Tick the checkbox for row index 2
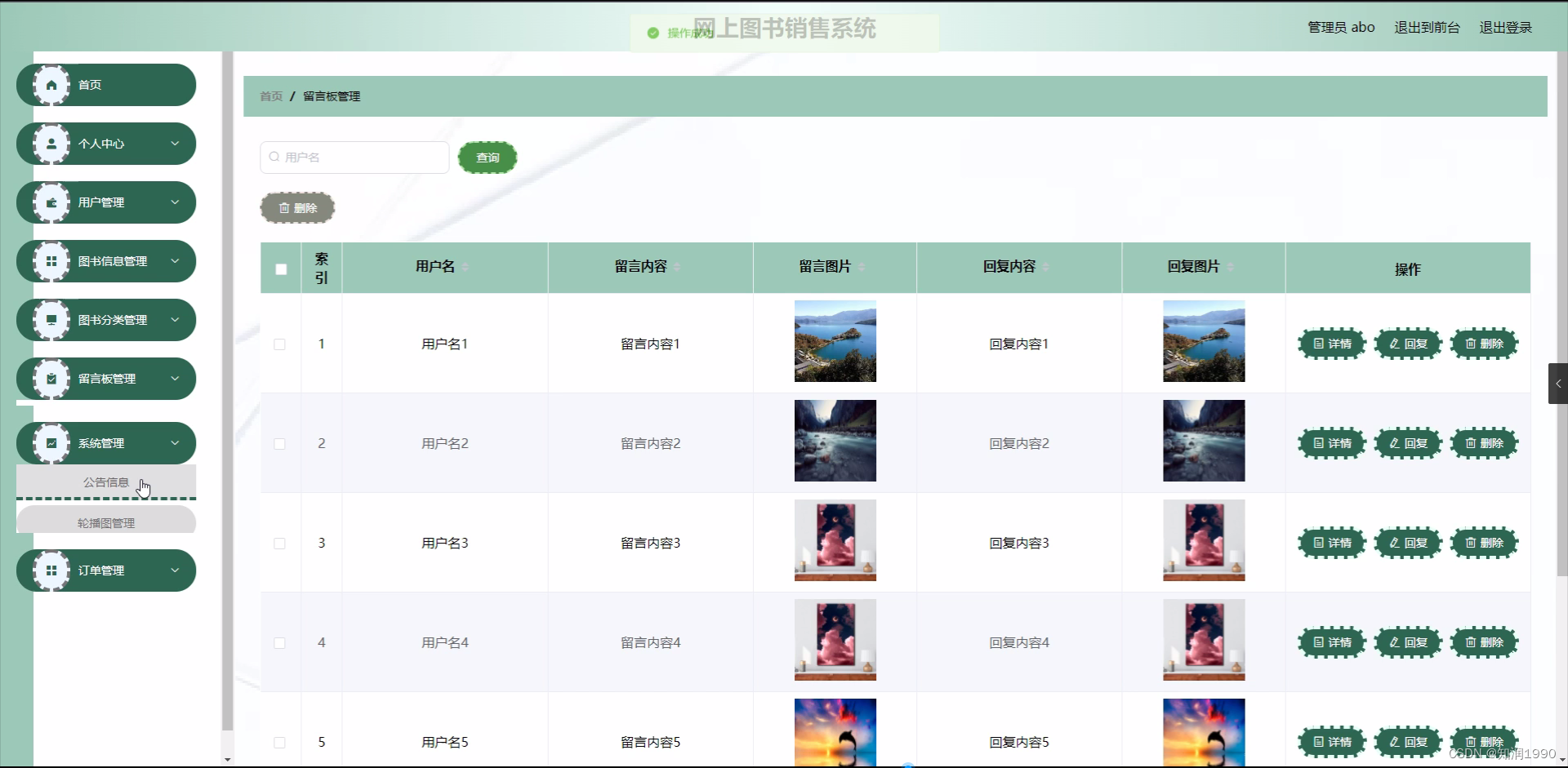1568x768 pixels. coord(279,444)
